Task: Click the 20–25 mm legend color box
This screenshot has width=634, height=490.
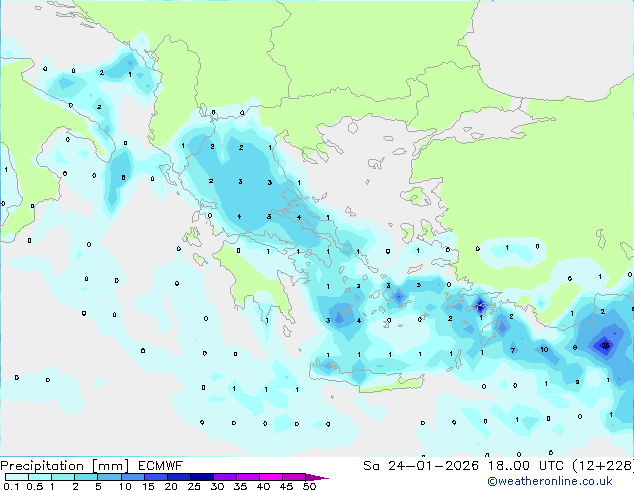Action: coord(179,477)
